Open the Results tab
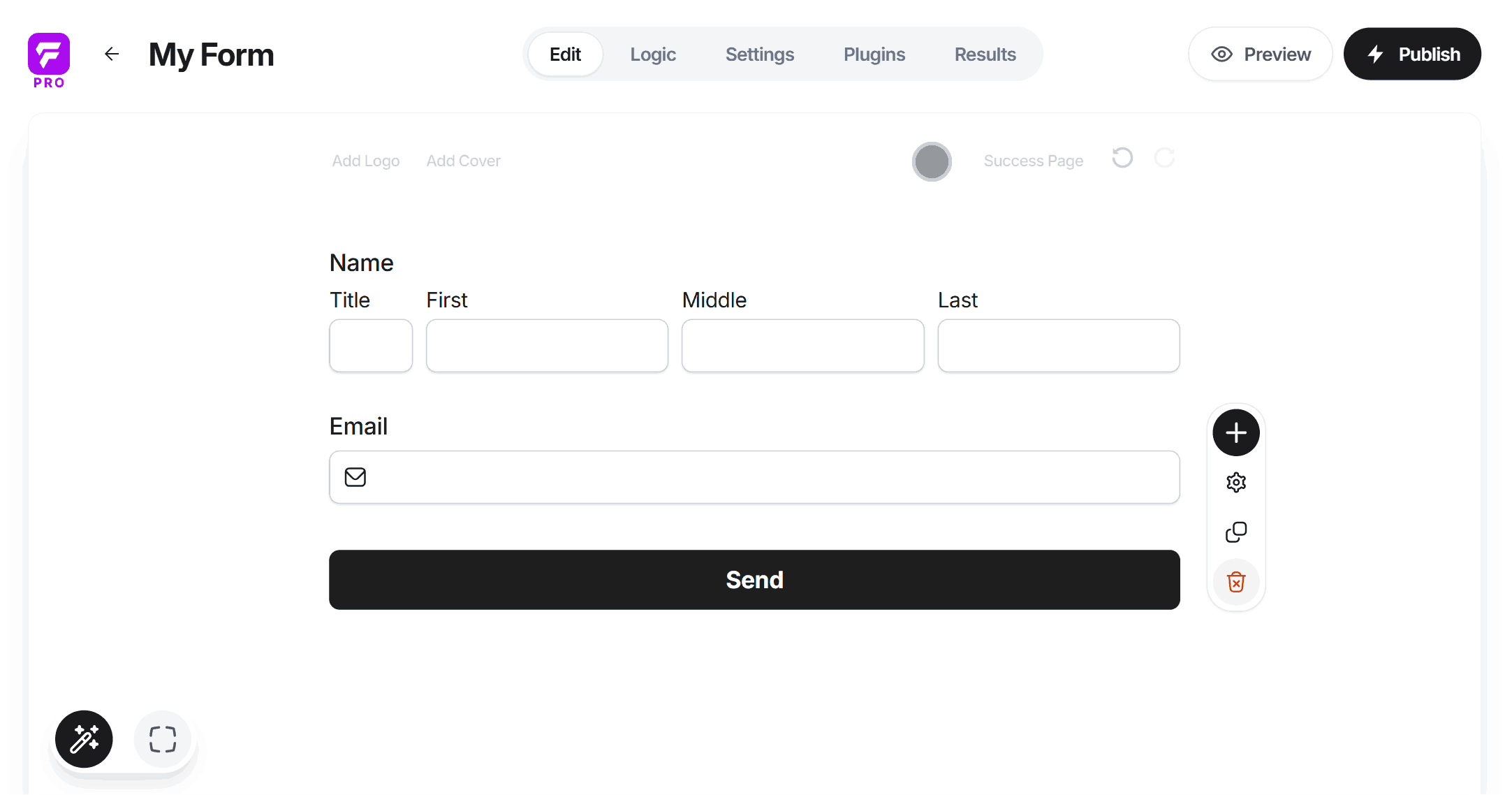 985,54
